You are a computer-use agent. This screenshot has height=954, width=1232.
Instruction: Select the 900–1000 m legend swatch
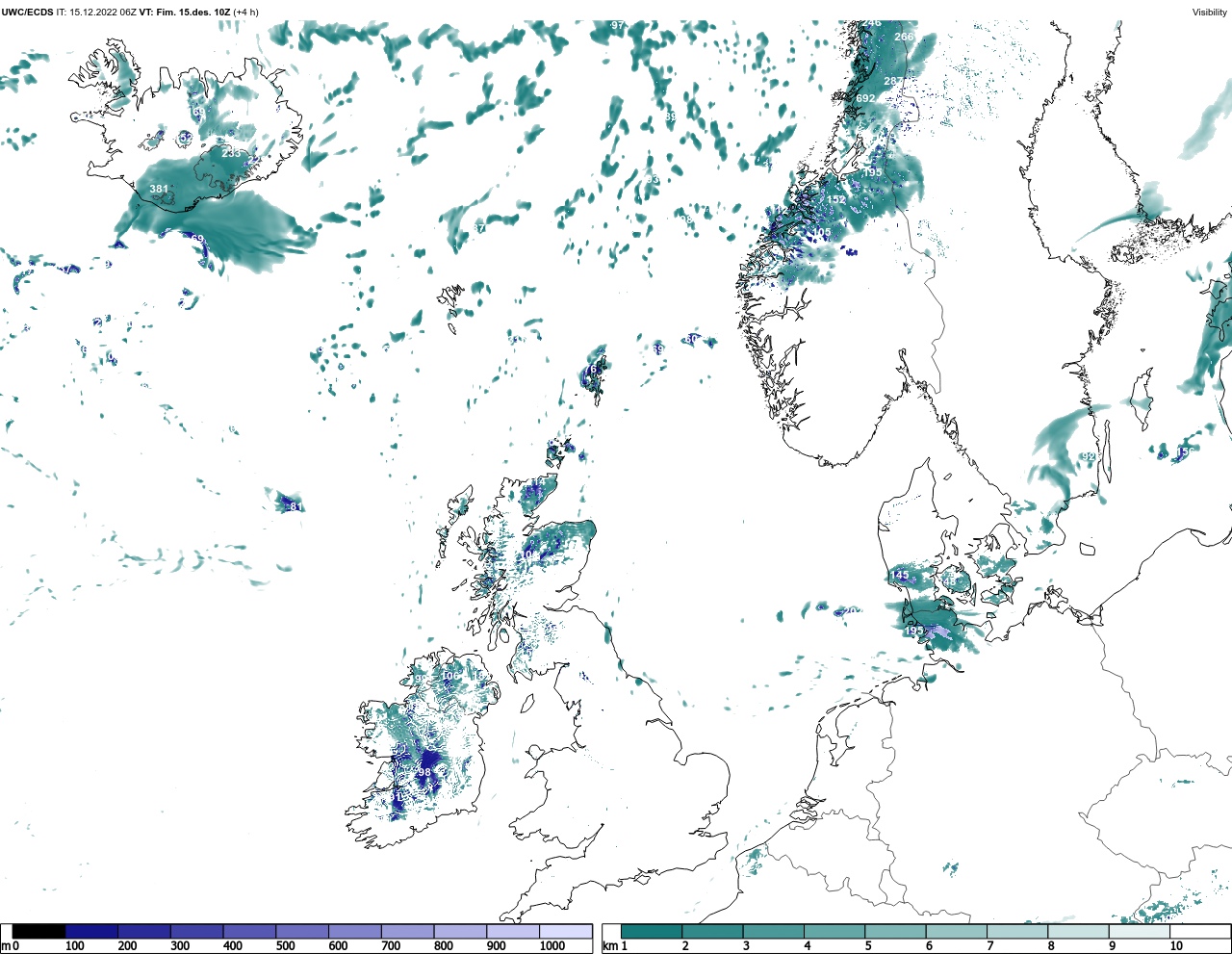tap(513, 931)
